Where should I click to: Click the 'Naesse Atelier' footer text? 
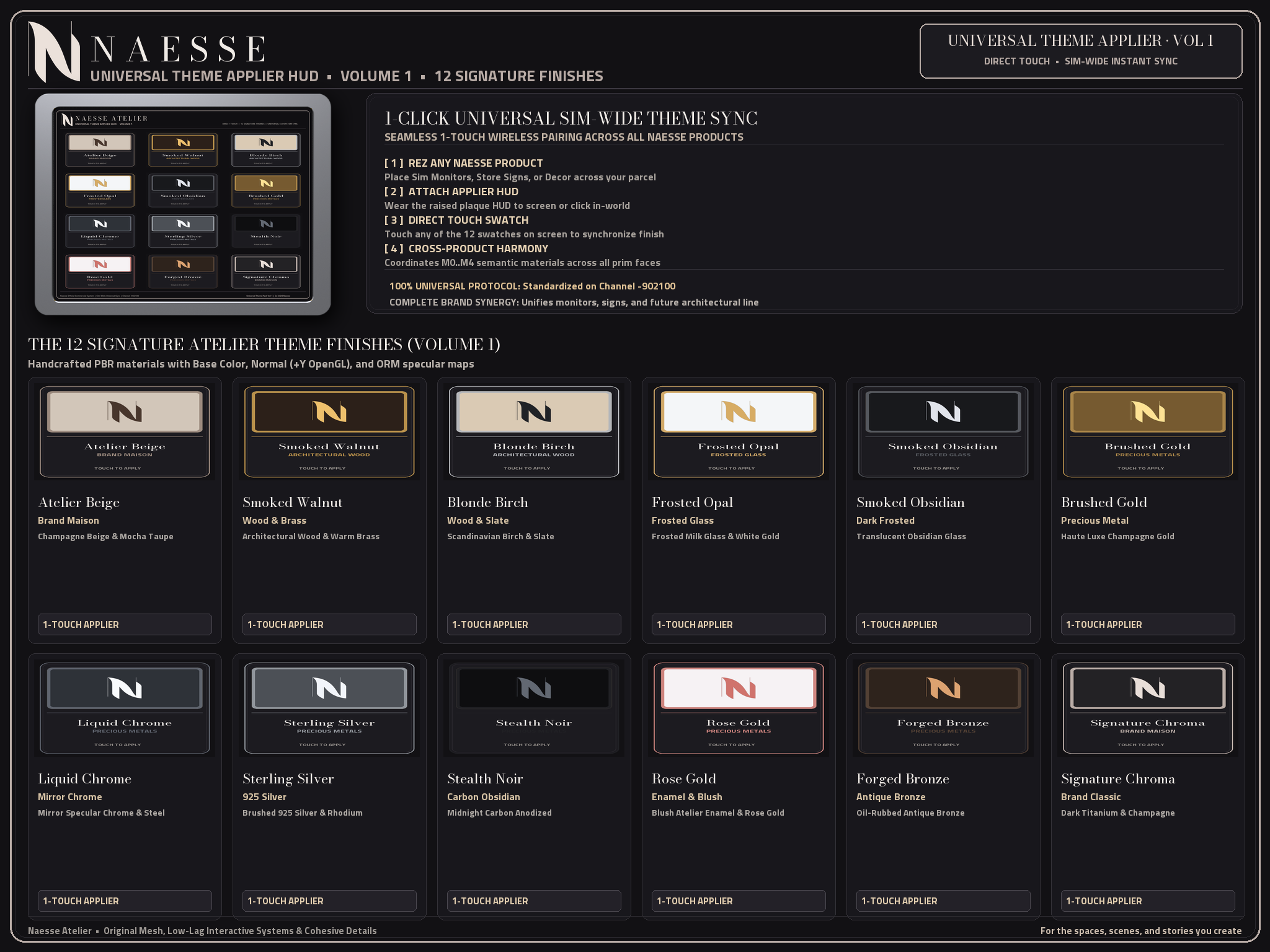[60, 931]
